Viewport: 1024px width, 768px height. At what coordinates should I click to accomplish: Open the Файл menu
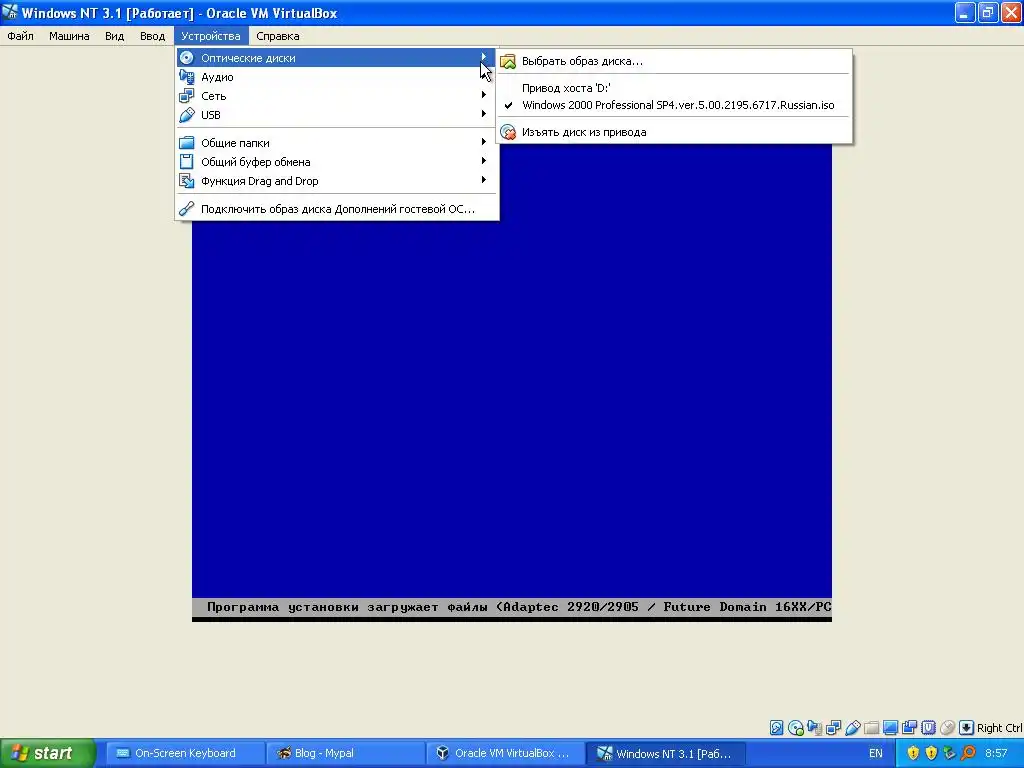(20, 36)
